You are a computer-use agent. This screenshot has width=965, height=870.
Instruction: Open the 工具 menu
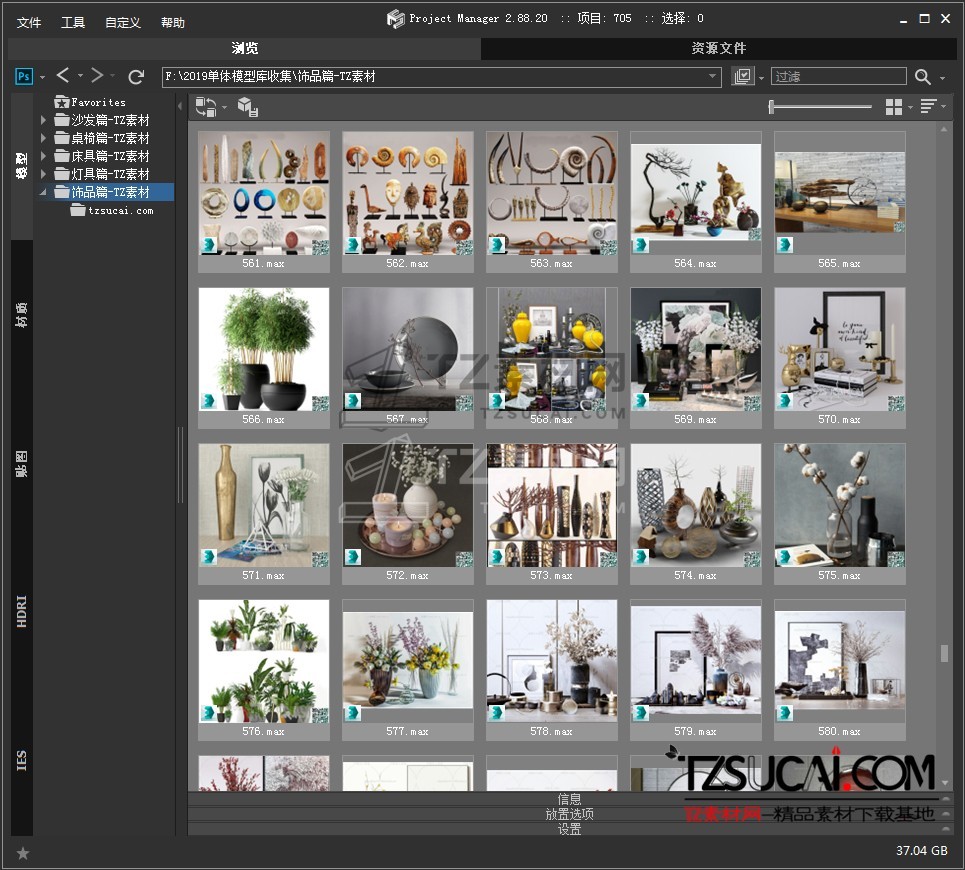(x=73, y=22)
